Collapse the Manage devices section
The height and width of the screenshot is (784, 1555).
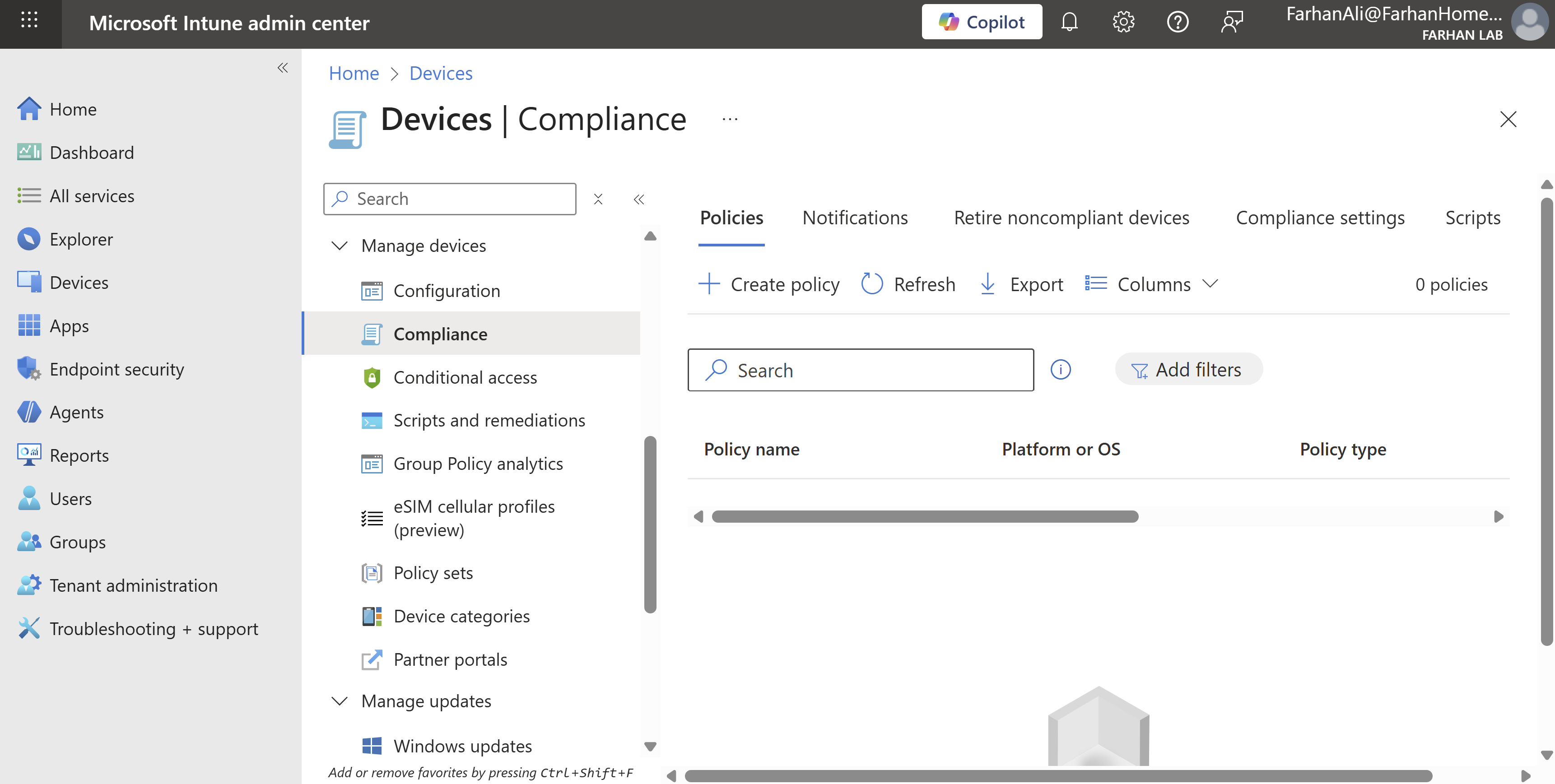[340, 246]
